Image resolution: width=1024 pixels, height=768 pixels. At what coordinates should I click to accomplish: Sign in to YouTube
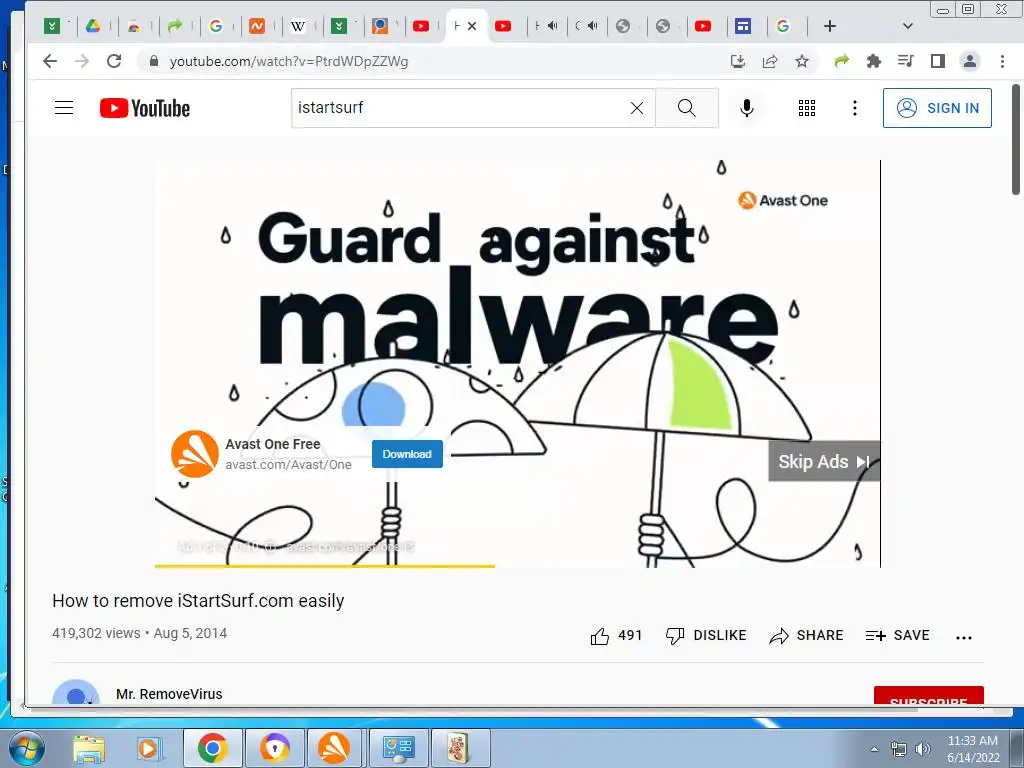(x=937, y=108)
